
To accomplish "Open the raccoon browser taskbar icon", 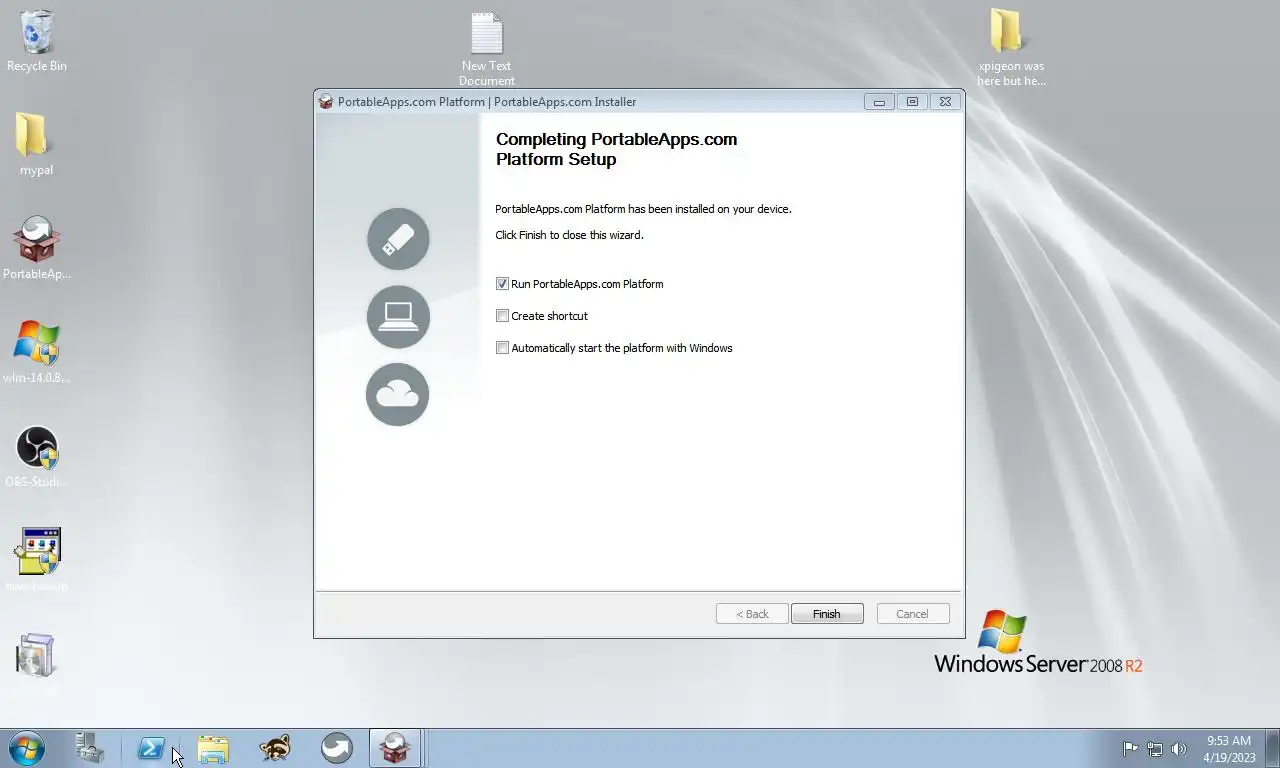I will click(275, 748).
